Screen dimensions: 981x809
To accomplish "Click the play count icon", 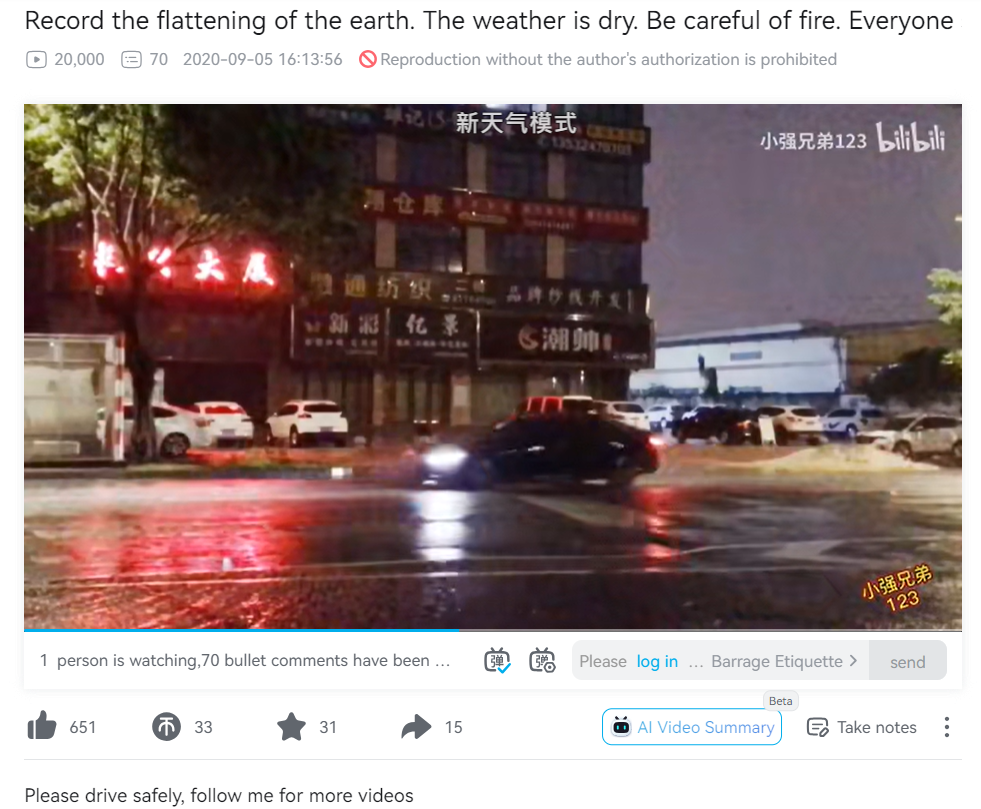I will point(36,59).
